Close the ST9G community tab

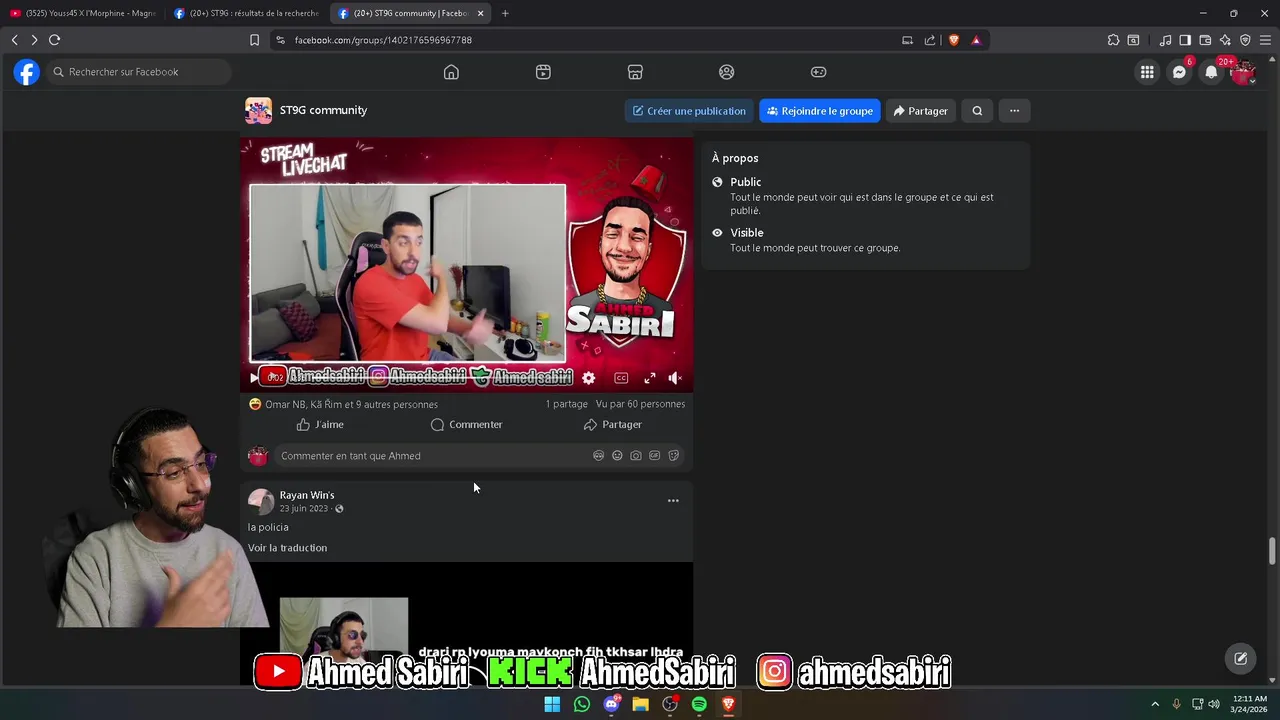[x=480, y=13]
